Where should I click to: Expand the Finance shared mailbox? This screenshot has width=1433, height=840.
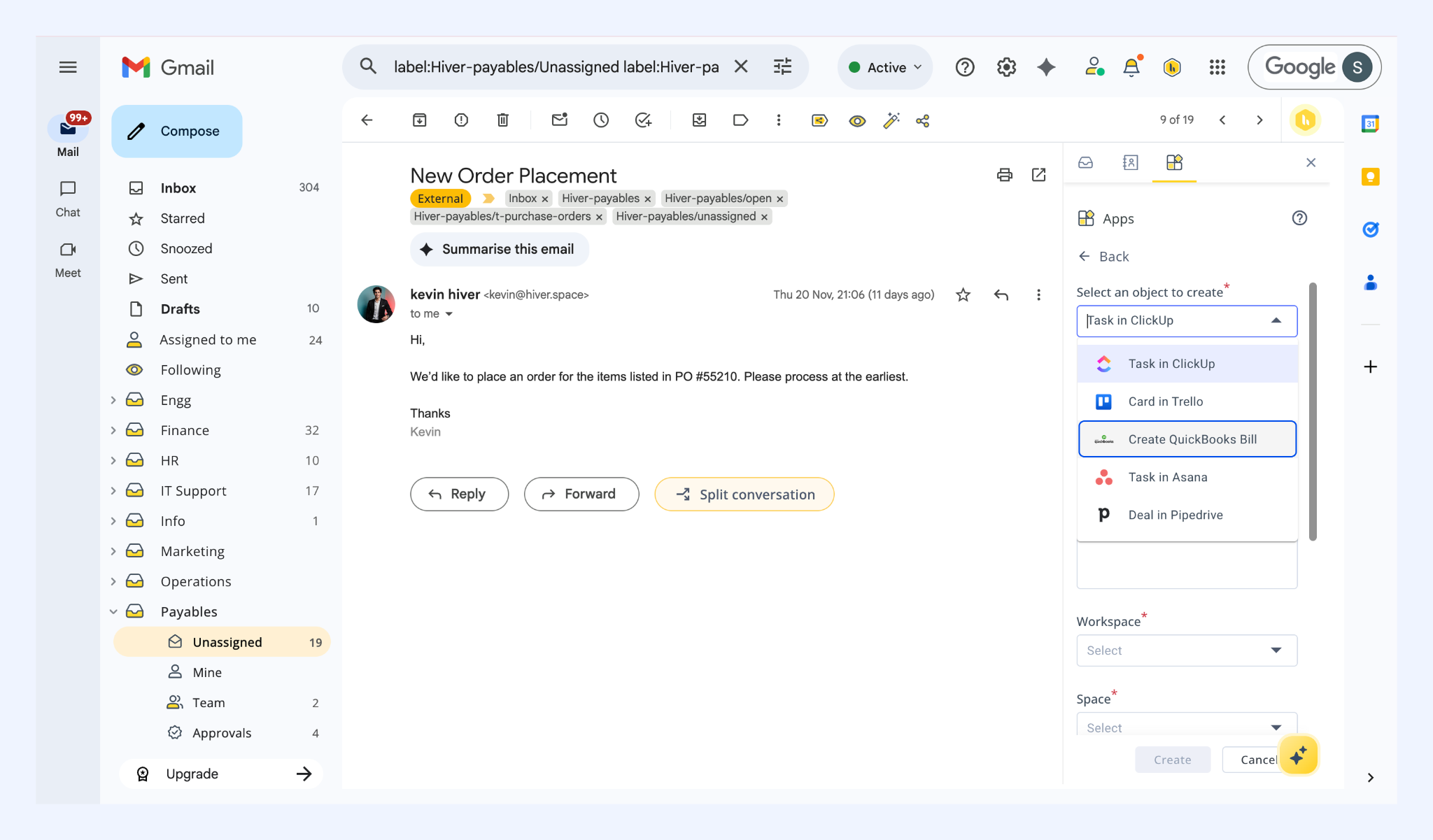(113, 430)
